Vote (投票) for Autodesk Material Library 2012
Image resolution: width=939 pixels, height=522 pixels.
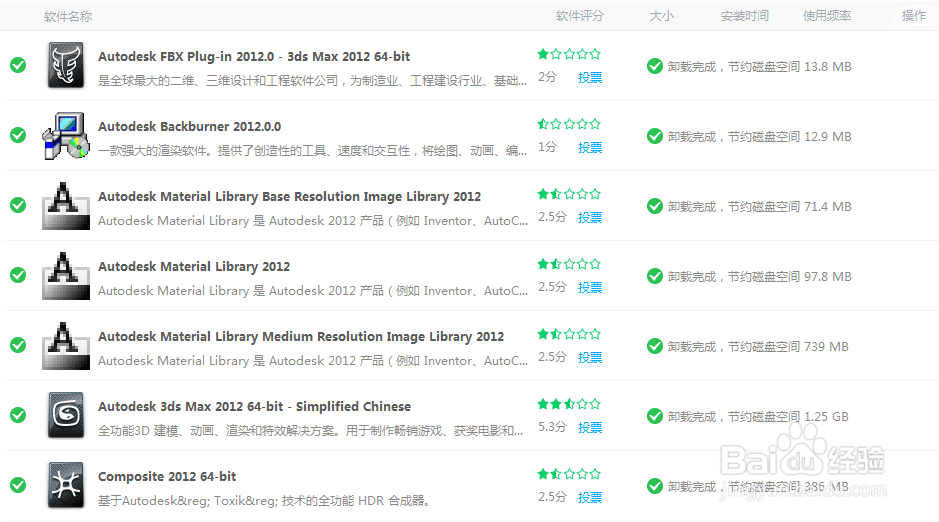[590, 287]
